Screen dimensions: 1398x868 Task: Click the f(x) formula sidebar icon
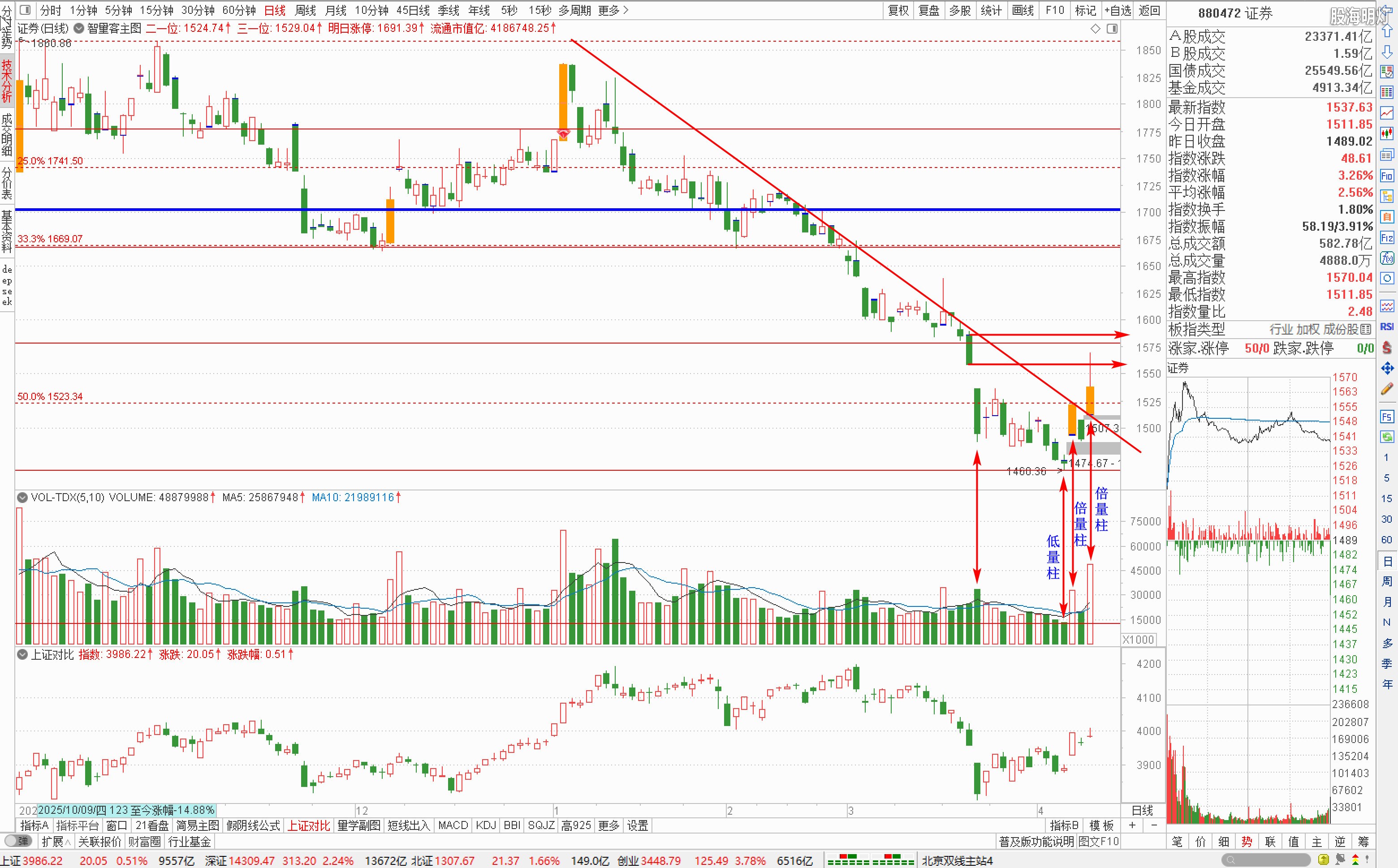click(1387, 258)
